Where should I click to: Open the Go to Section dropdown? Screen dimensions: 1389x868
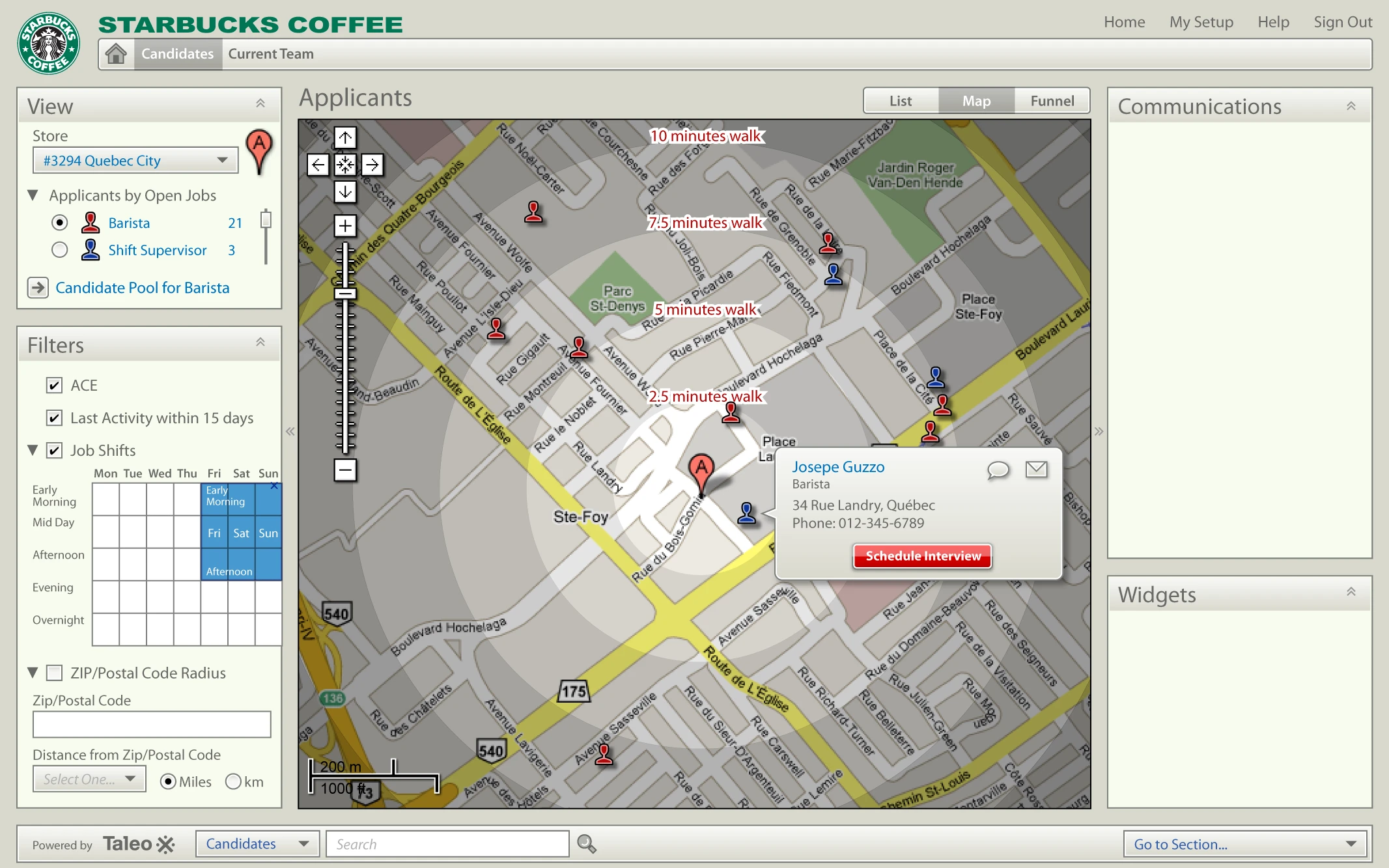1245,844
